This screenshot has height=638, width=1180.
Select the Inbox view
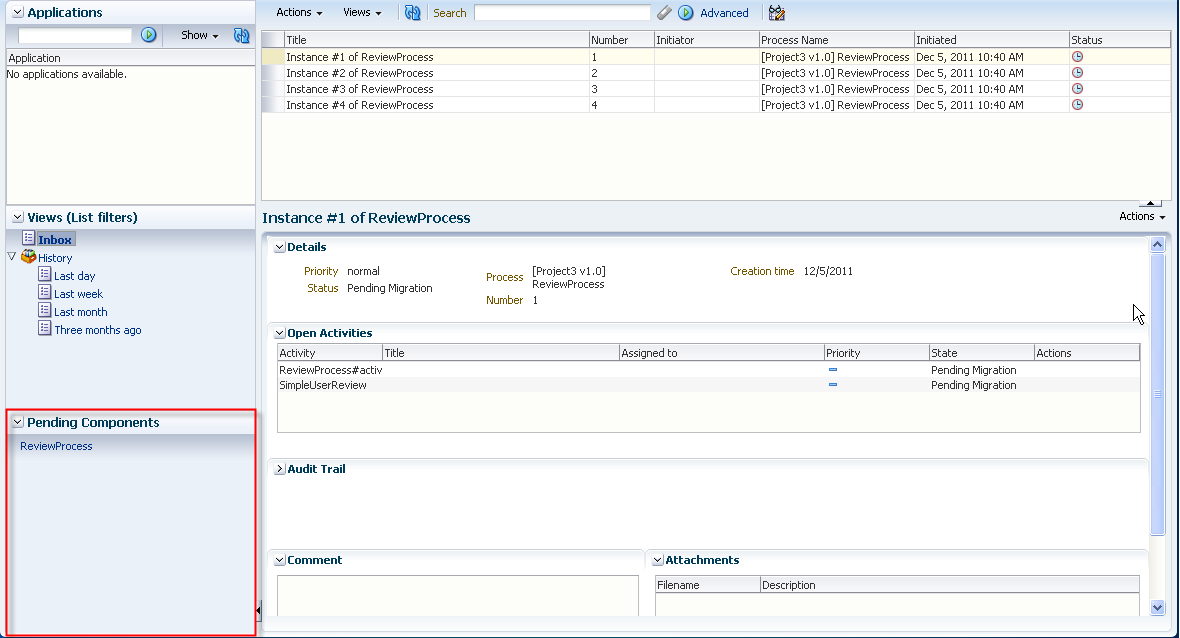click(55, 239)
